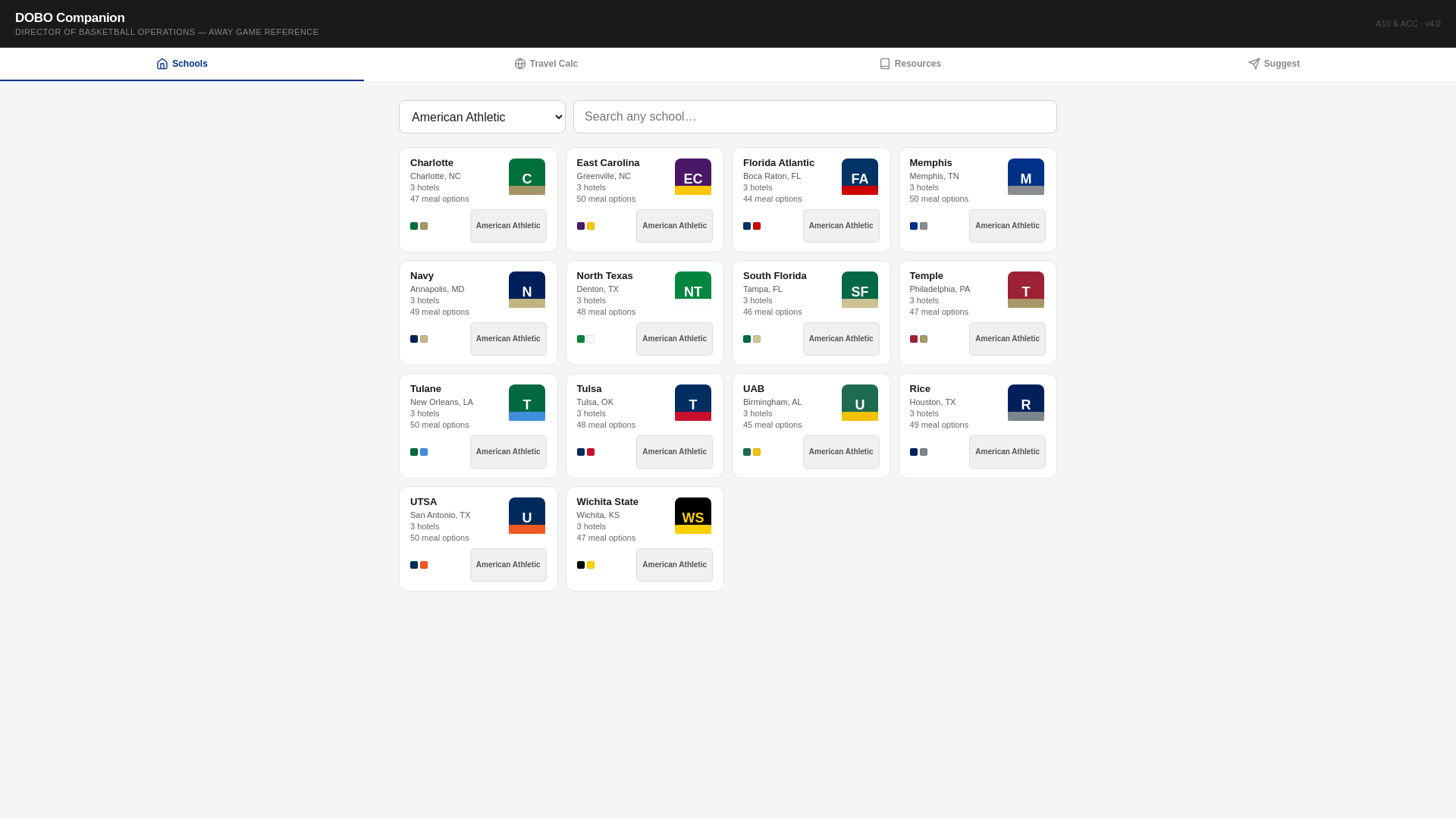Viewport: 1456px width, 819px height.
Task: Click American Athletic button on North Texas card
Action: tap(674, 339)
